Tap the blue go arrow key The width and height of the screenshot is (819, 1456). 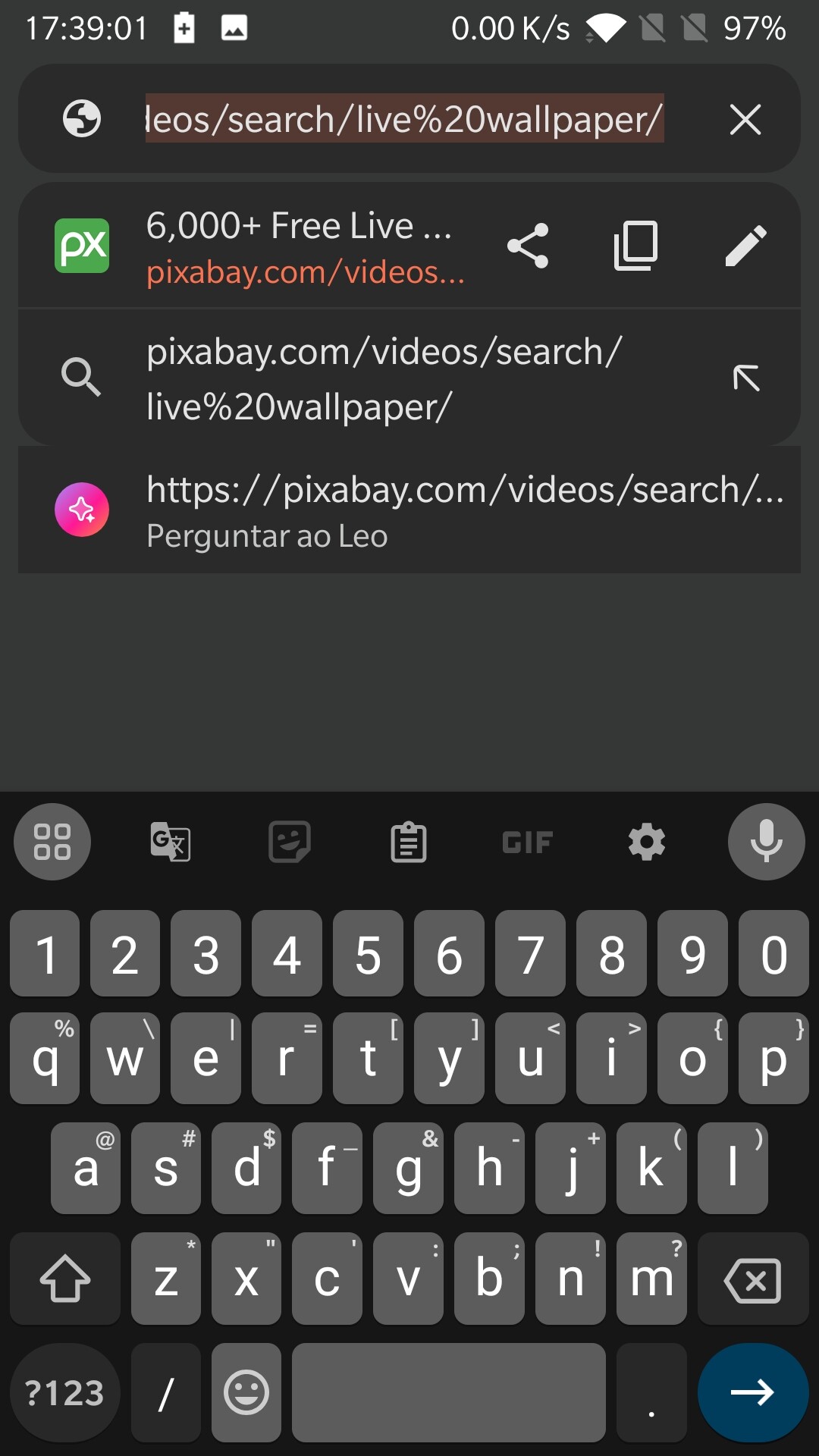pos(753,1392)
